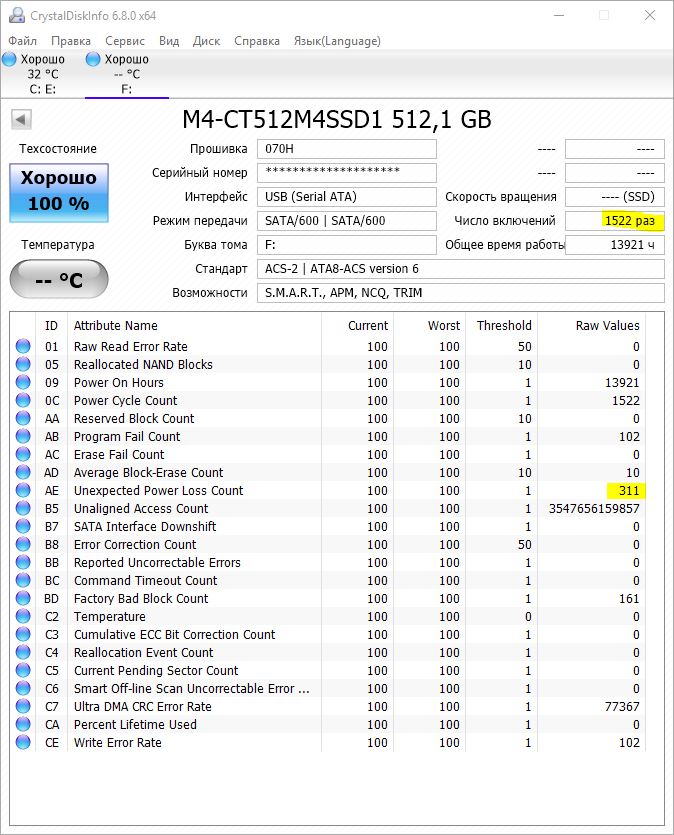Click the status circle for Unexpected Power Loss Count
674x835 pixels.
click(x=23, y=490)
